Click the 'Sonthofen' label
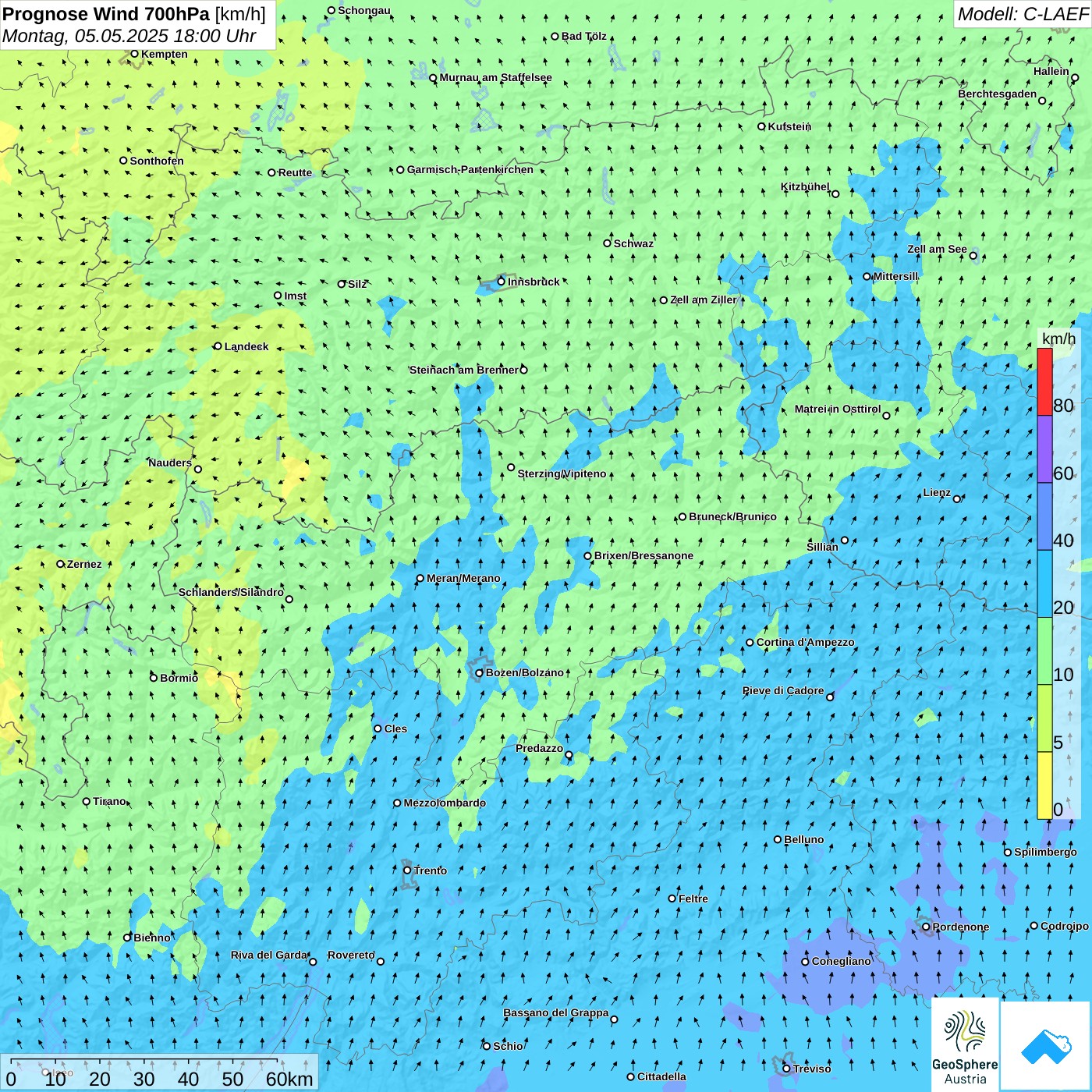This screenshot has width=1092, height=1092. 157,161
